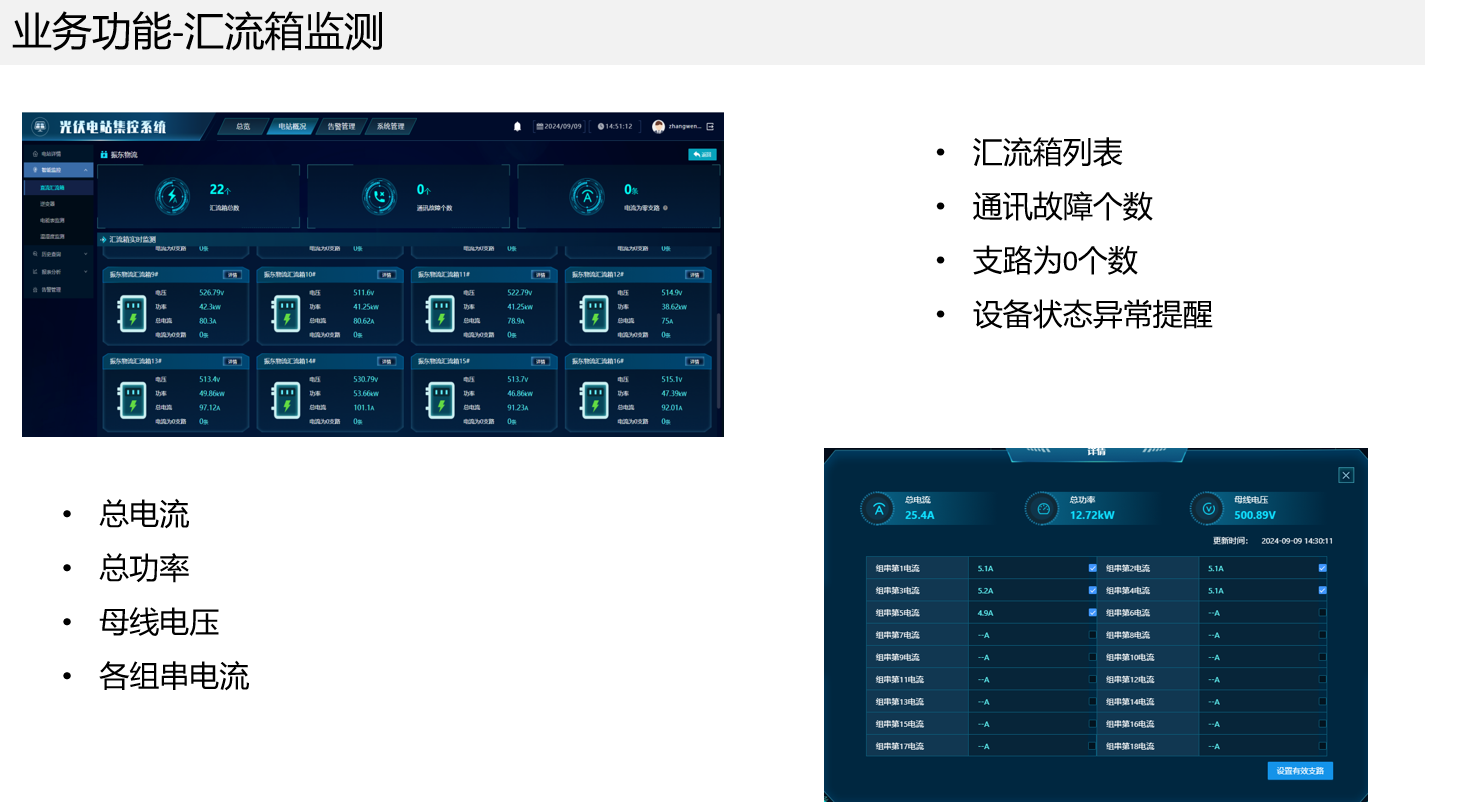Click the 设置有效支路 button
Screen dimensions: 1460x806
(x=1299, y=771)
